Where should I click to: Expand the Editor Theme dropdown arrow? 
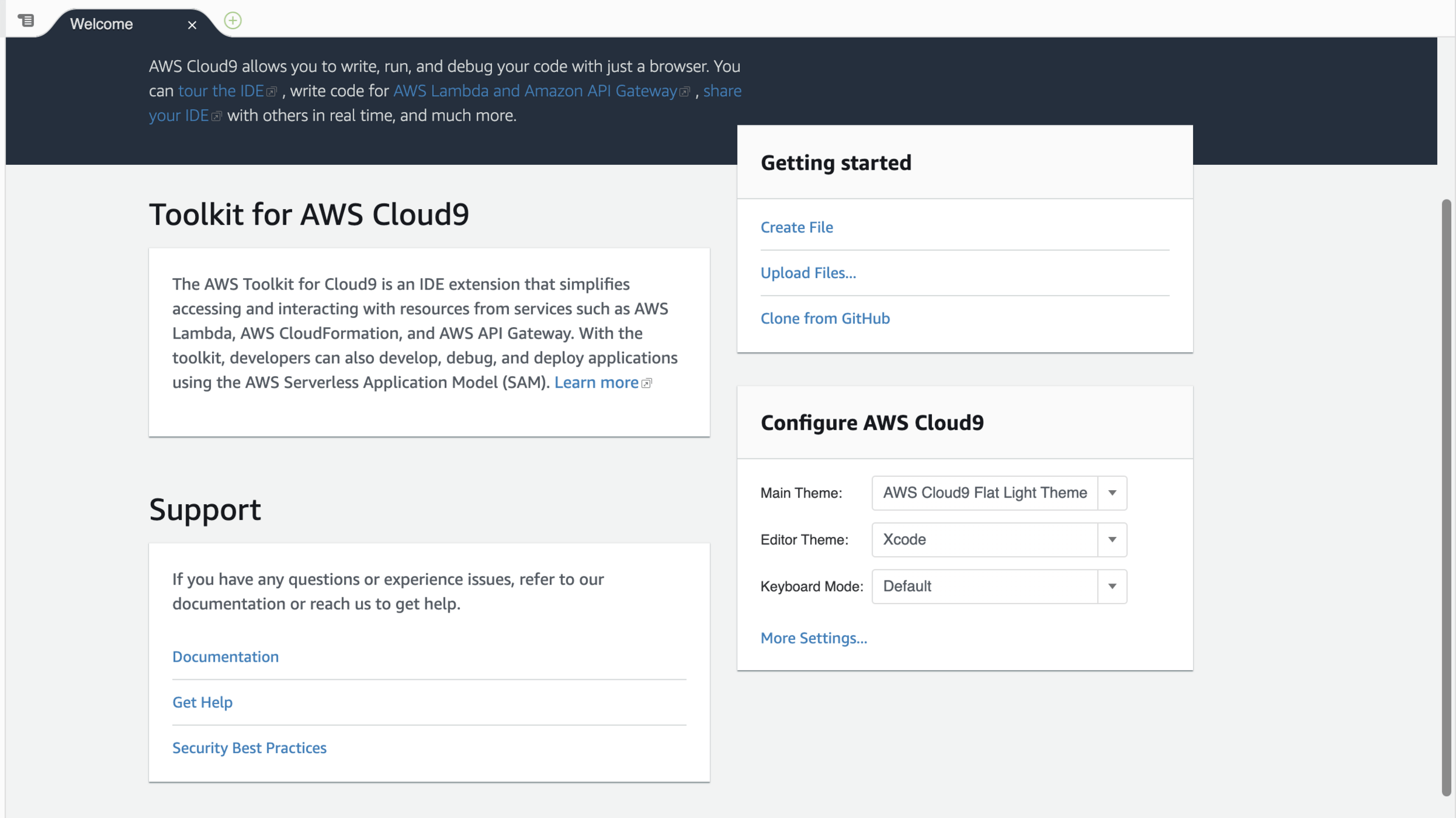tap(1112, 540)
